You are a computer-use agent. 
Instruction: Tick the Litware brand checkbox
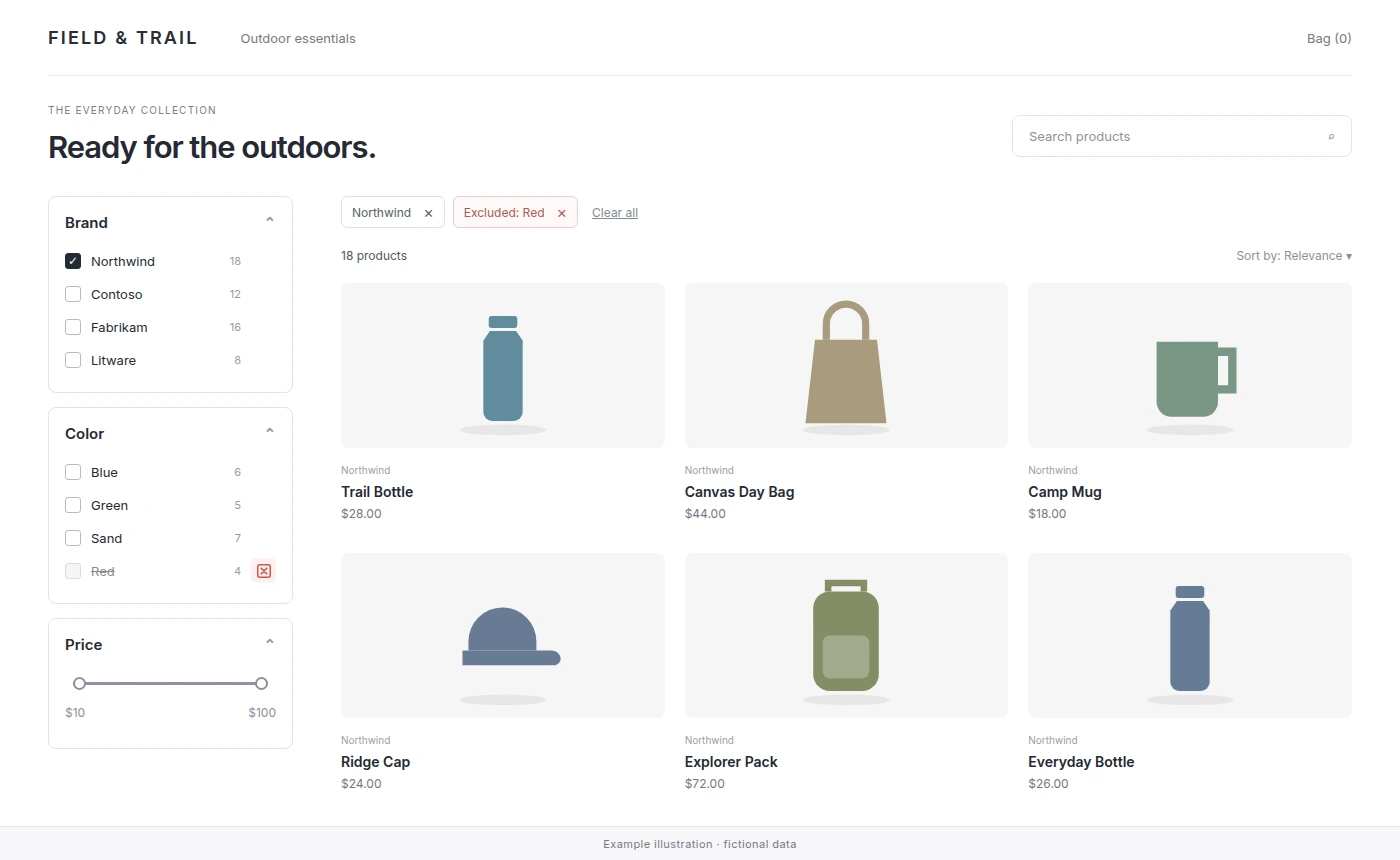tap(73, 360)
